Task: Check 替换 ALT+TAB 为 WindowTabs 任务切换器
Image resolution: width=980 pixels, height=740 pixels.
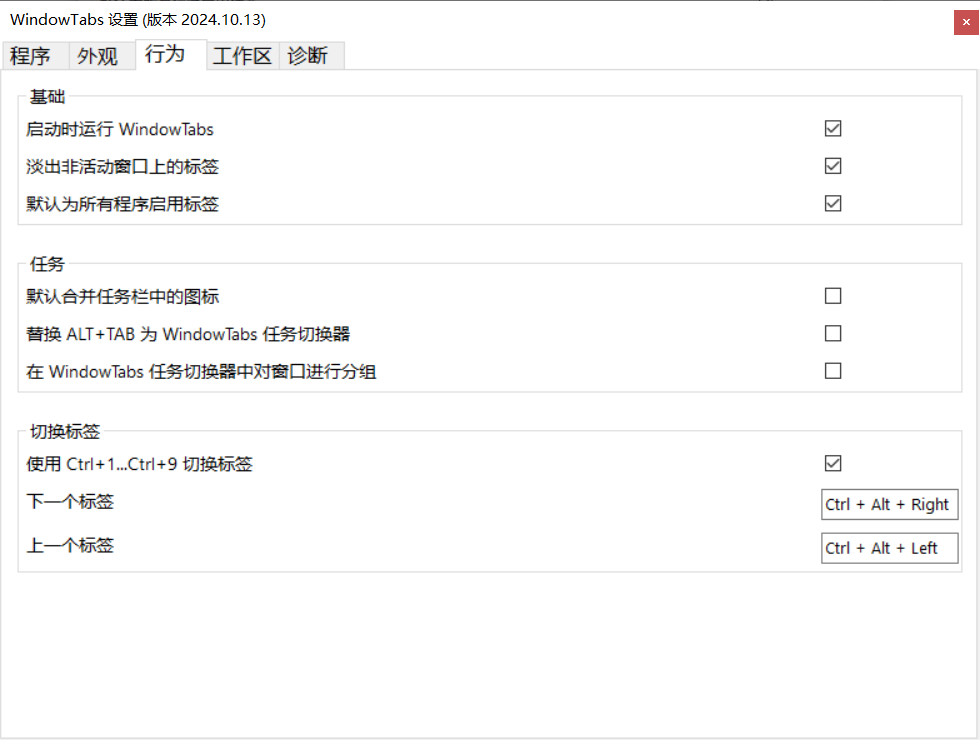Action: click(833, 334)
